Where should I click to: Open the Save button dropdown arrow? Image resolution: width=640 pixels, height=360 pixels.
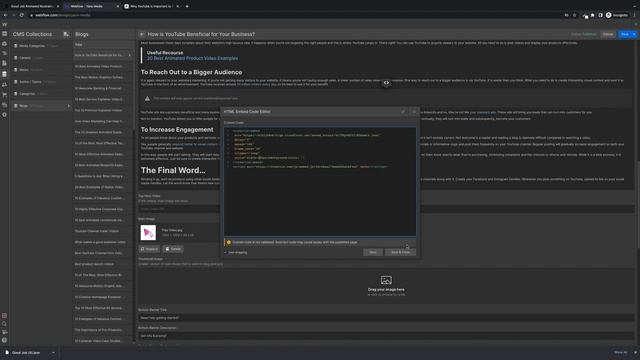[x=634, y=34]
